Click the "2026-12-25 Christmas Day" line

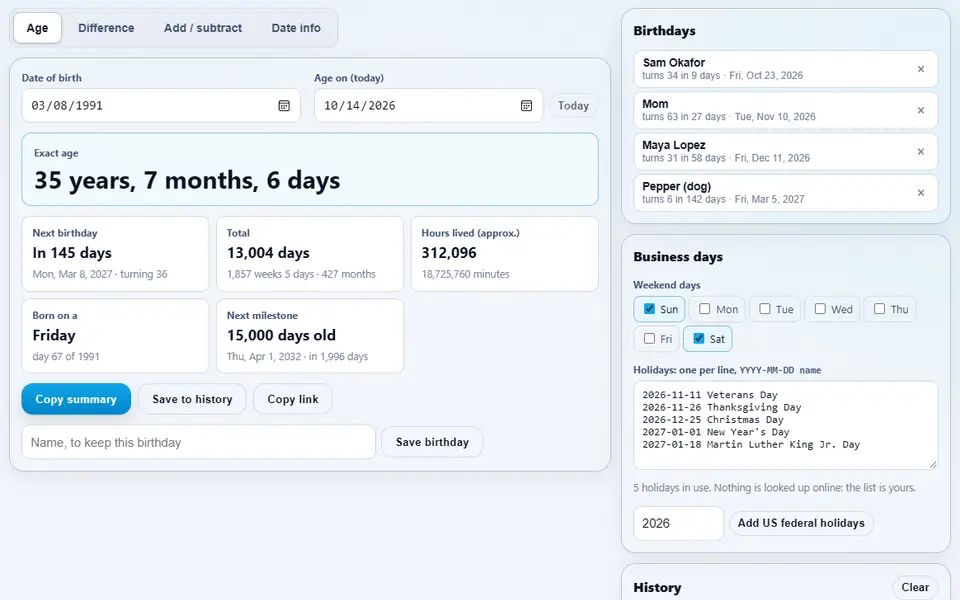click(713, 419)
